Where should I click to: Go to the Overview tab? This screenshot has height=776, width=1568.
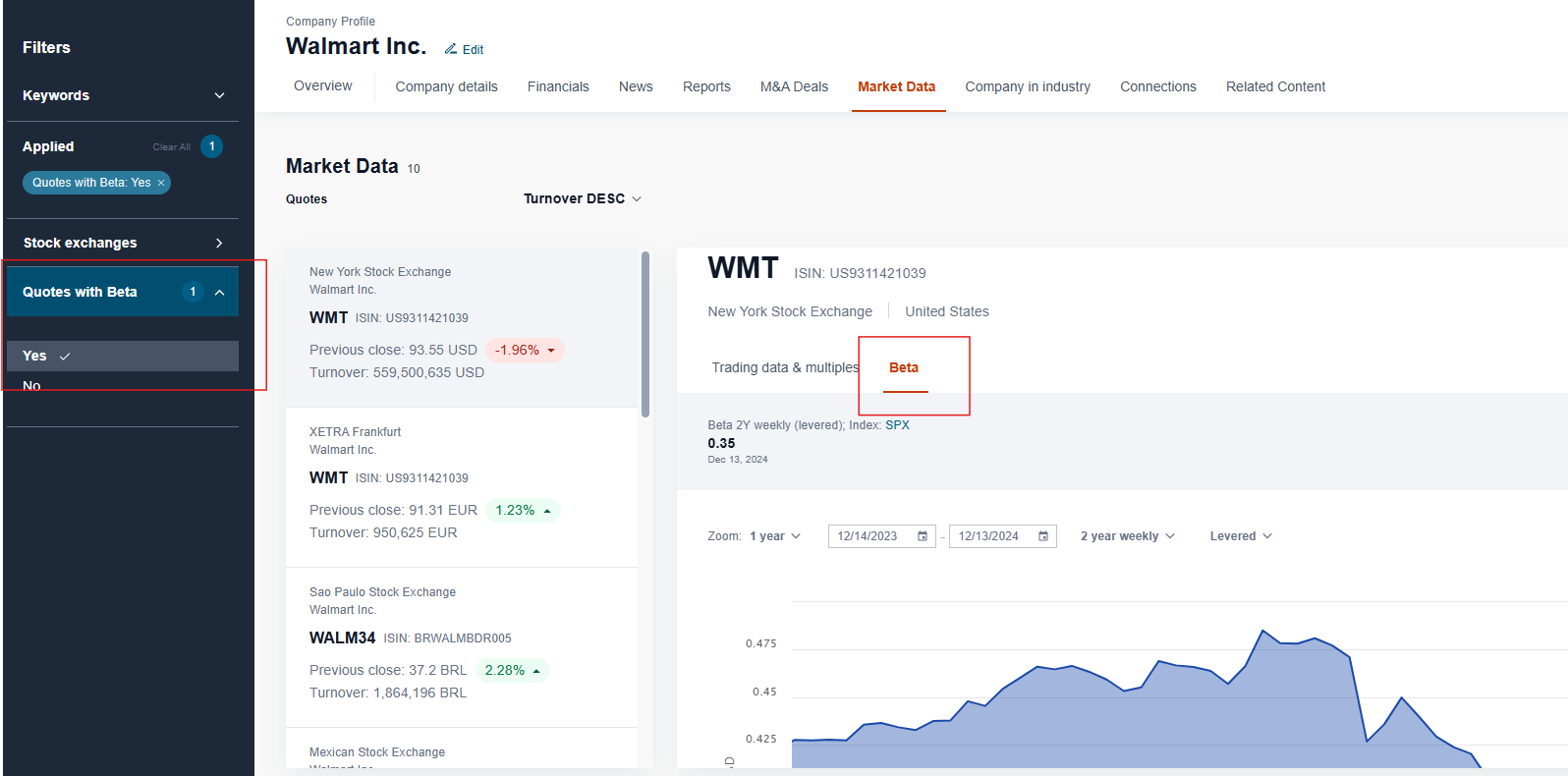click(322, 86)
